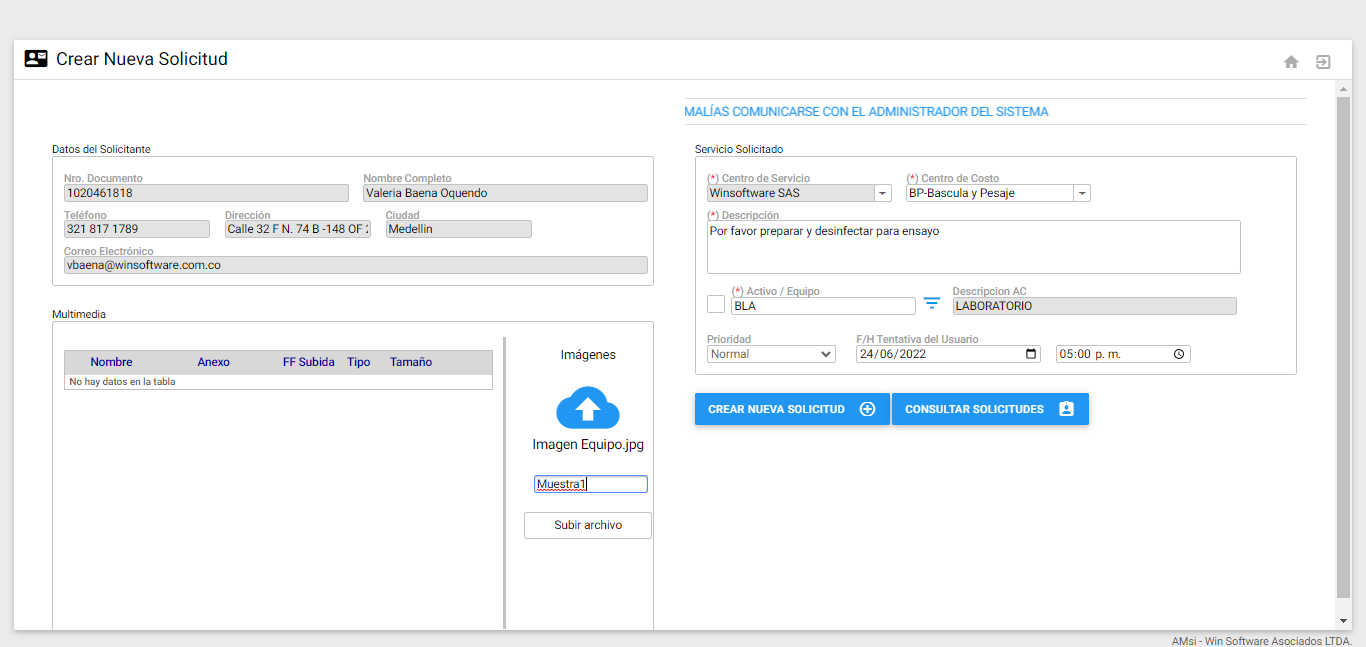The height and width of the screenshot is (647, 1366).
Task: Click the time field showing 05:00 p. m.
Action: 1123,354
